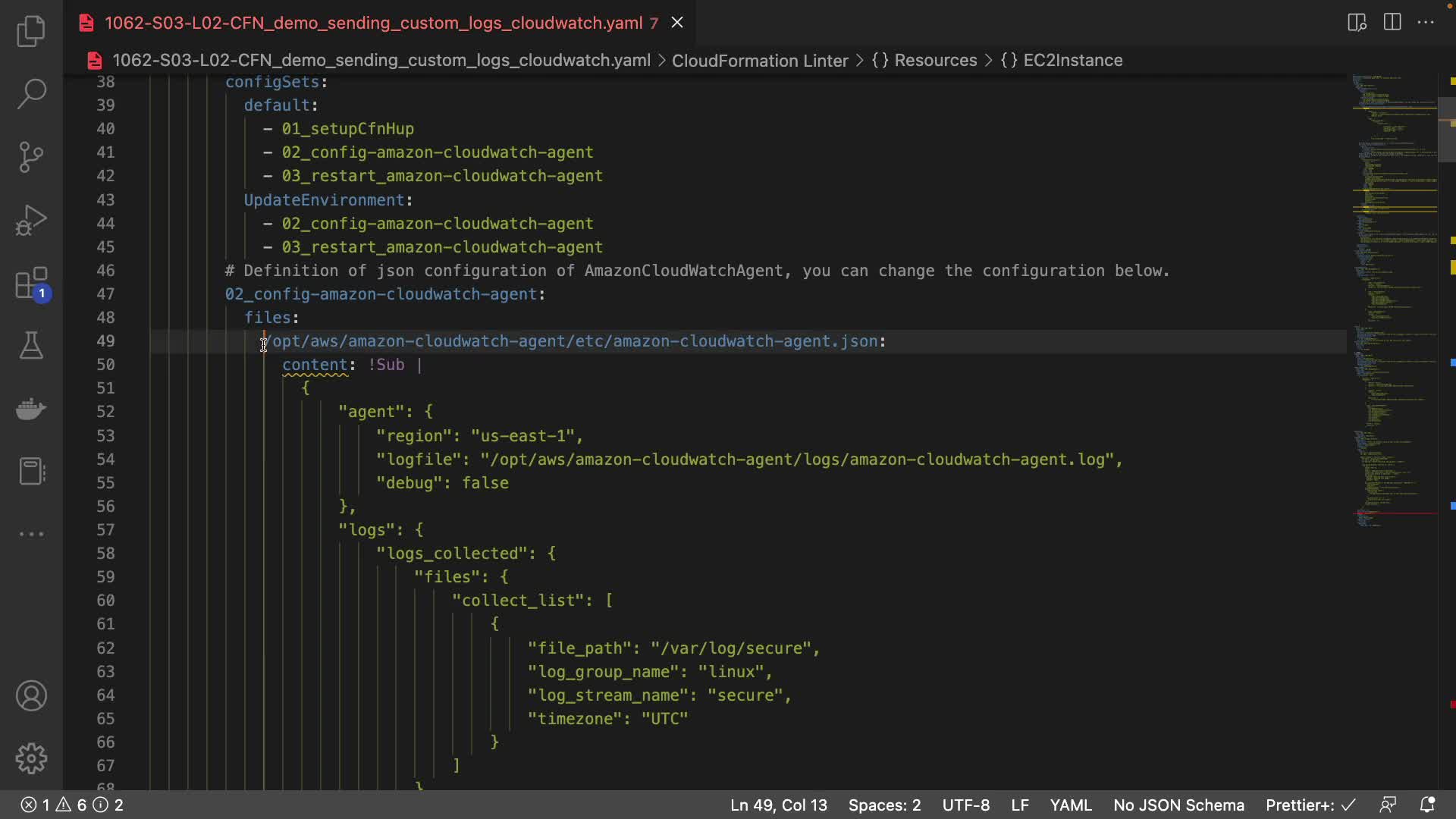Open Source Control view
Screen dimensions: 1456x819
click(31, 157)
